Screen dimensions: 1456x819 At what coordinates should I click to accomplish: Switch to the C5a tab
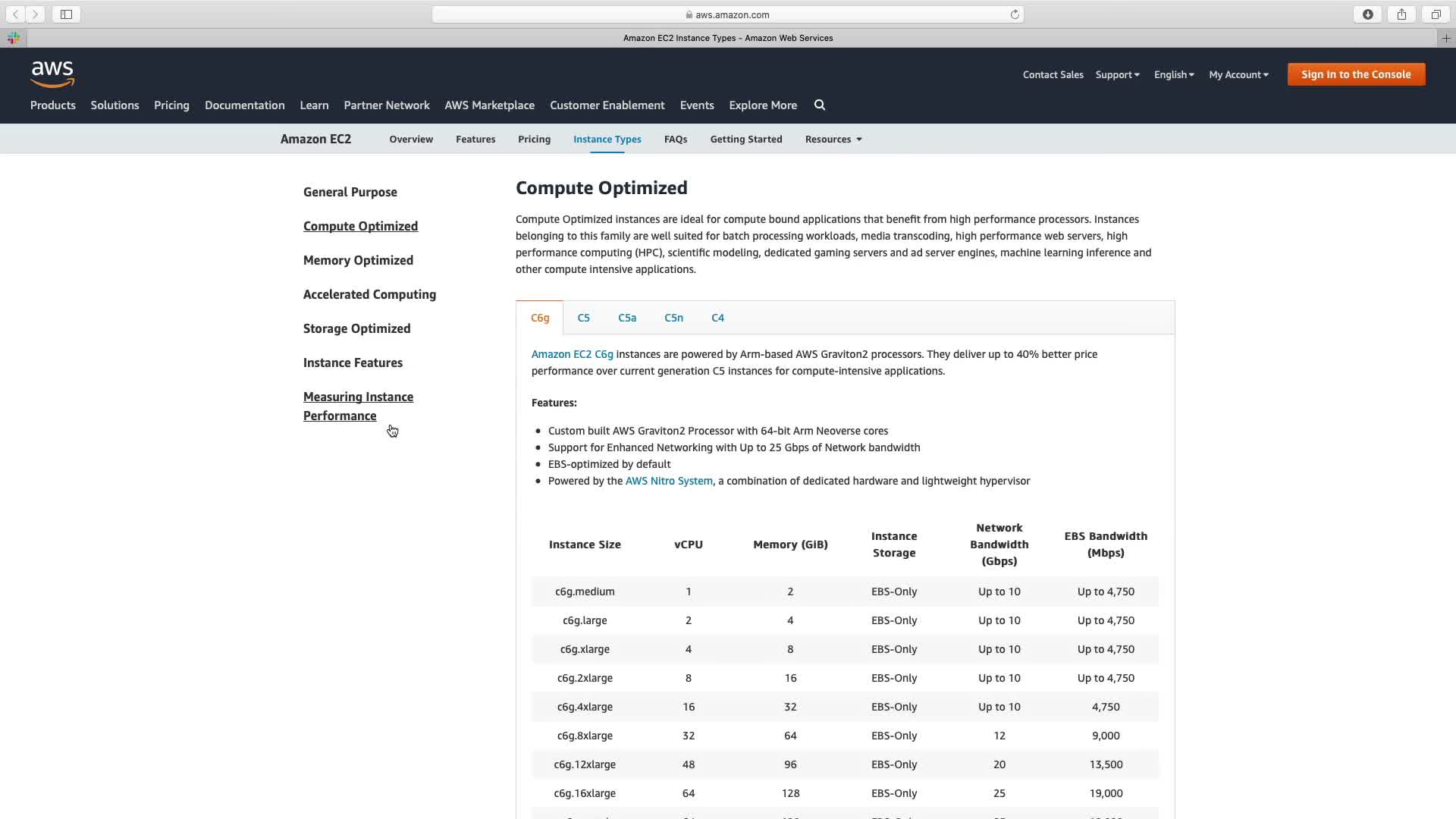click(x=627, y=318)
